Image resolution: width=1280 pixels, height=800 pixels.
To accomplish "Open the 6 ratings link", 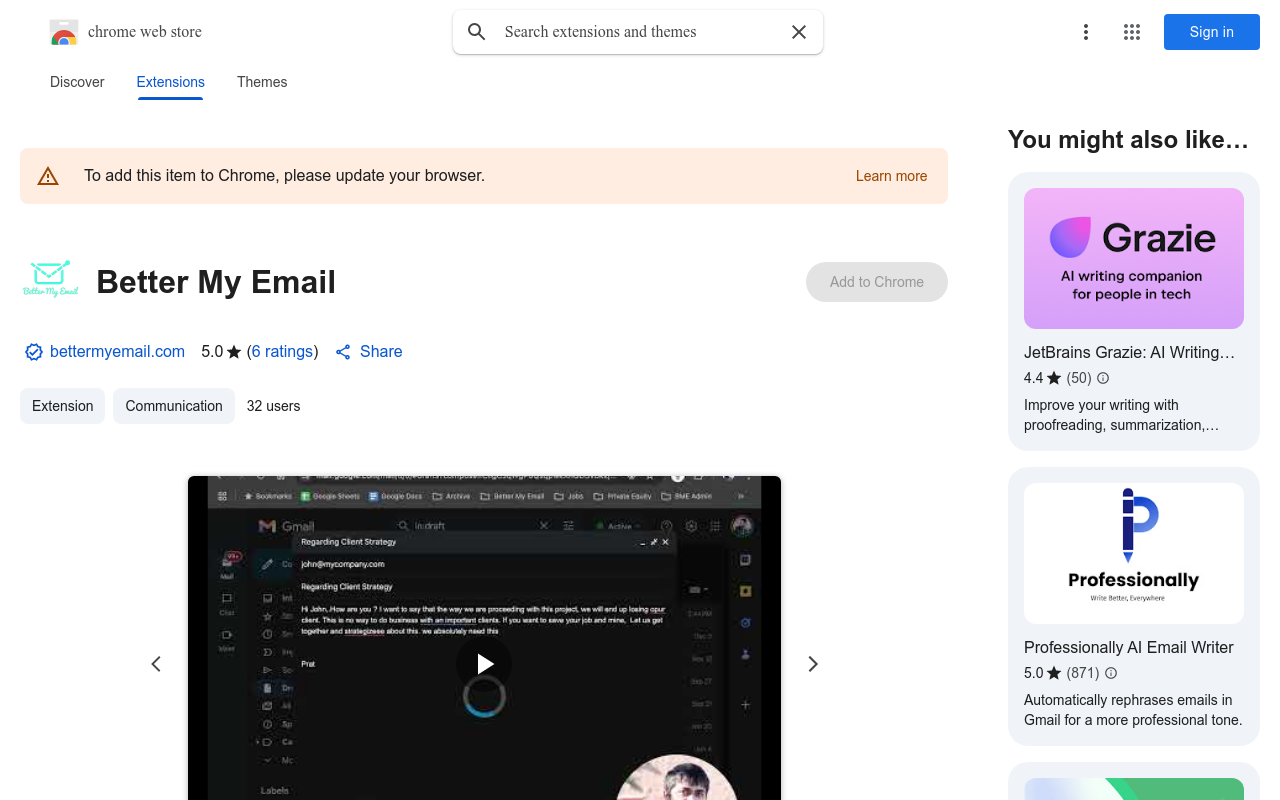I will [282, 352].
